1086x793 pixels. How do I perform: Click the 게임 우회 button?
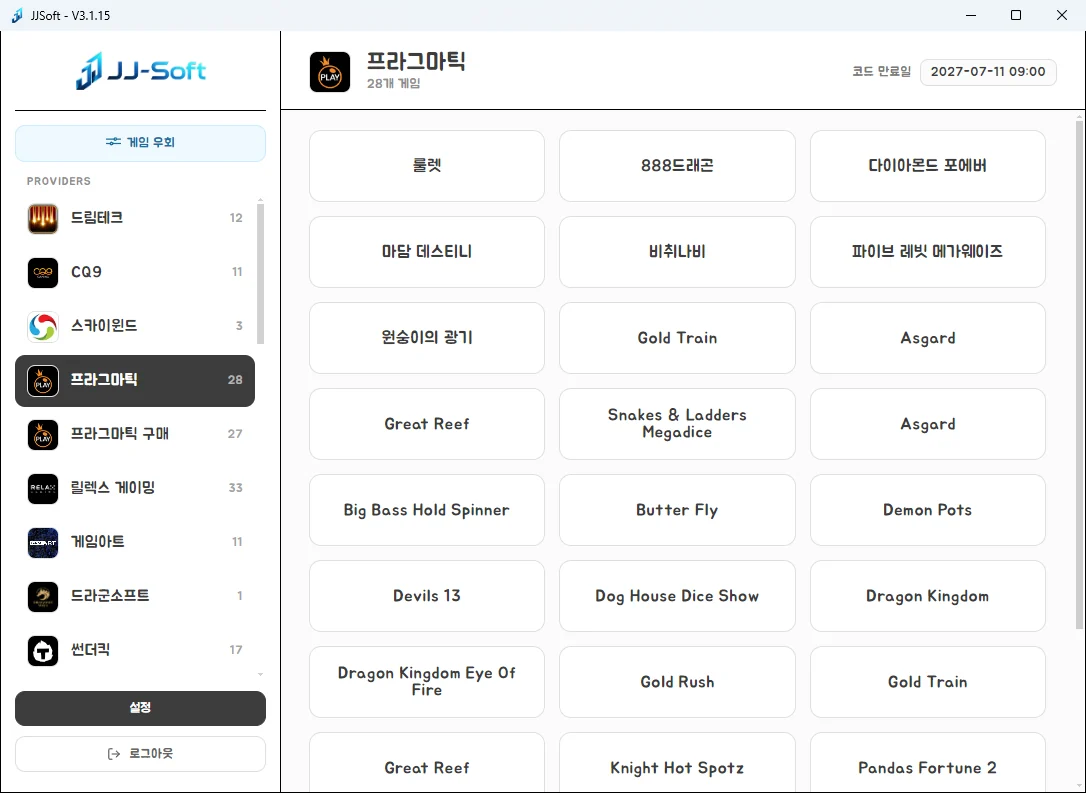(x=141, y=143)
